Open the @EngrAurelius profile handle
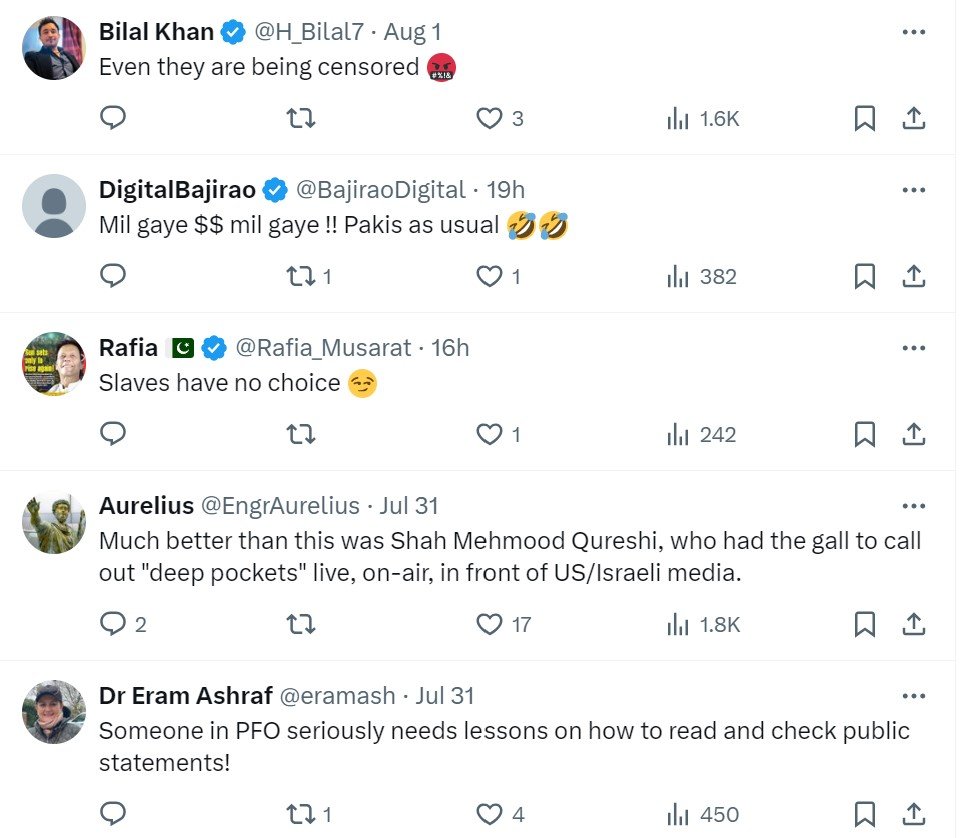The width and height of the screenshot is (966, 838). click(280, 506)
